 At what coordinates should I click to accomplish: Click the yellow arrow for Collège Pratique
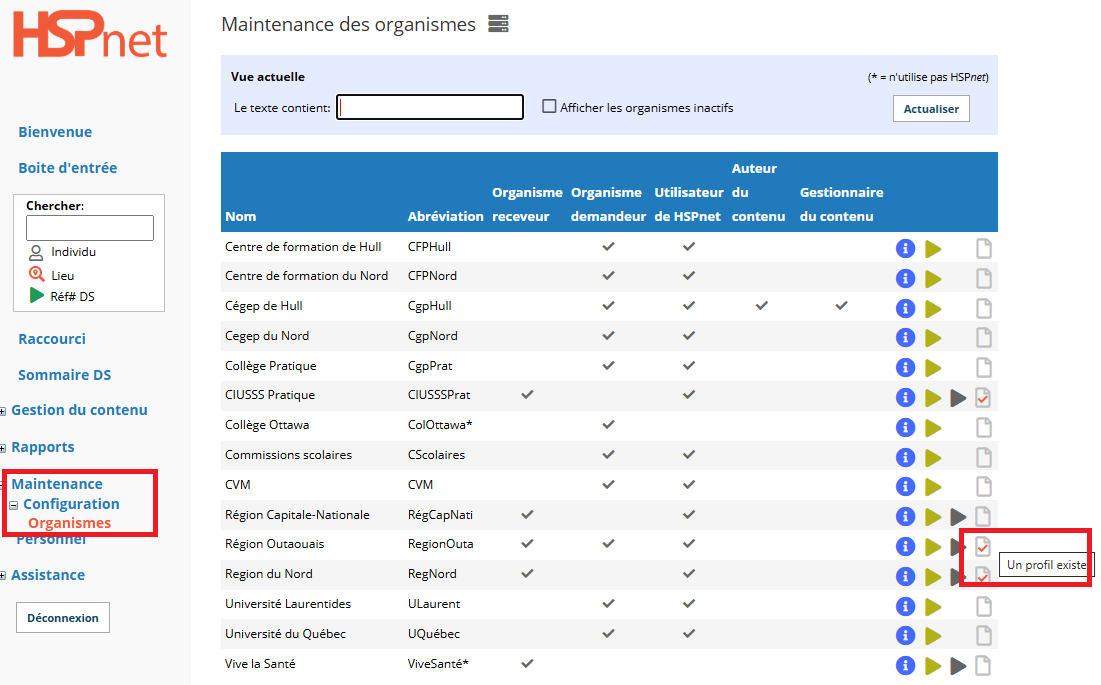coord(933,367)
